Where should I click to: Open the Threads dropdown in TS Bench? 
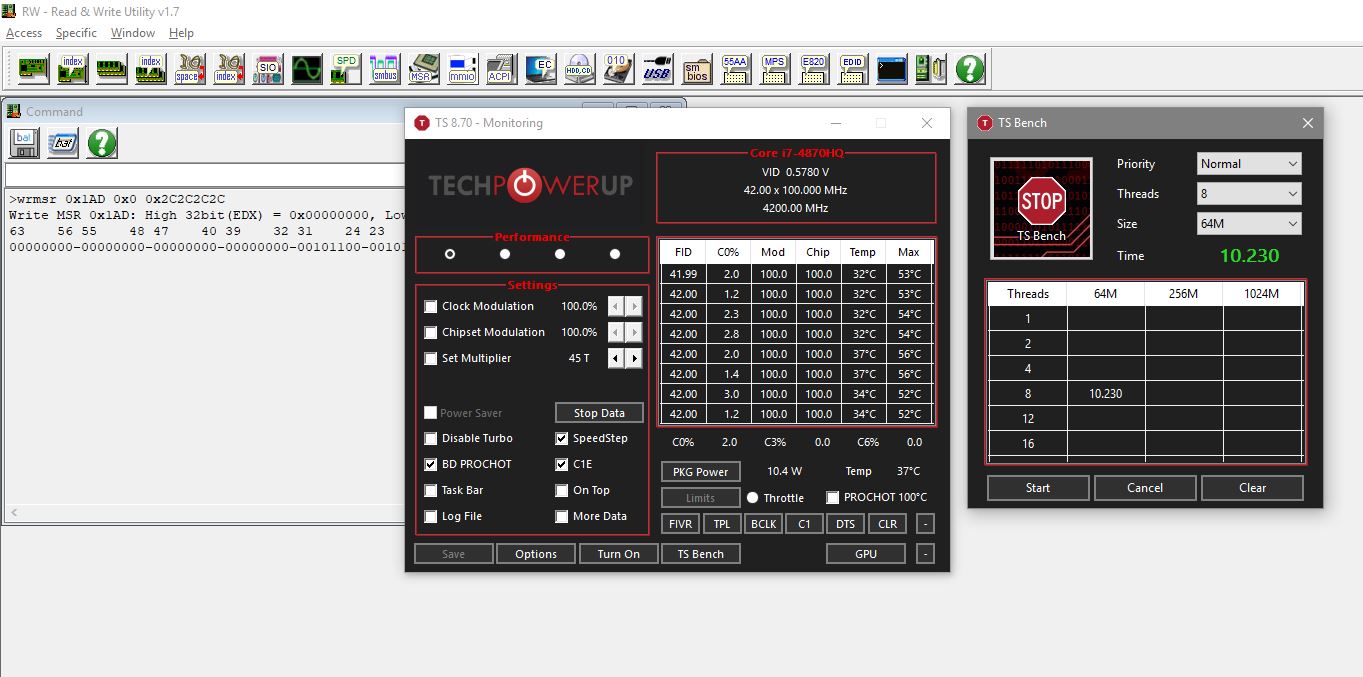(x=1250, y=194)
